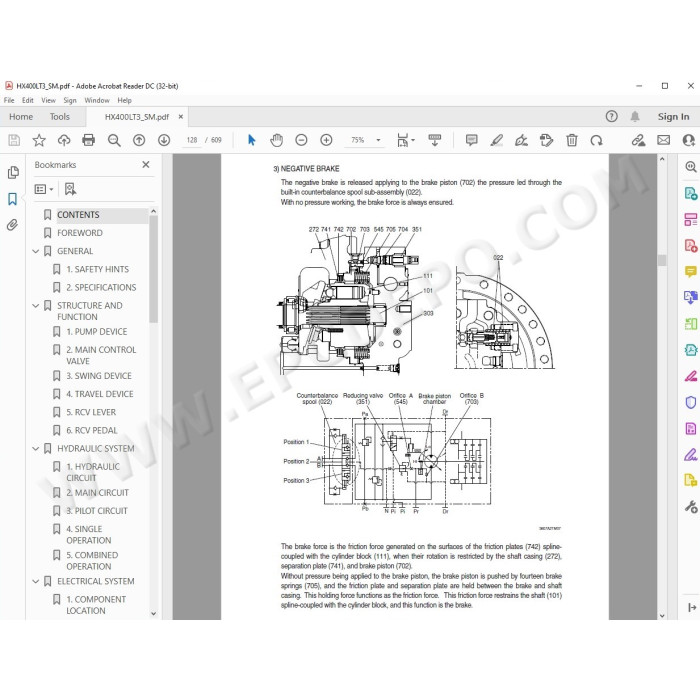The height and width of the screenshot is (700, 700).
Task: Open the Edit menu
Action: coord(28,100)
